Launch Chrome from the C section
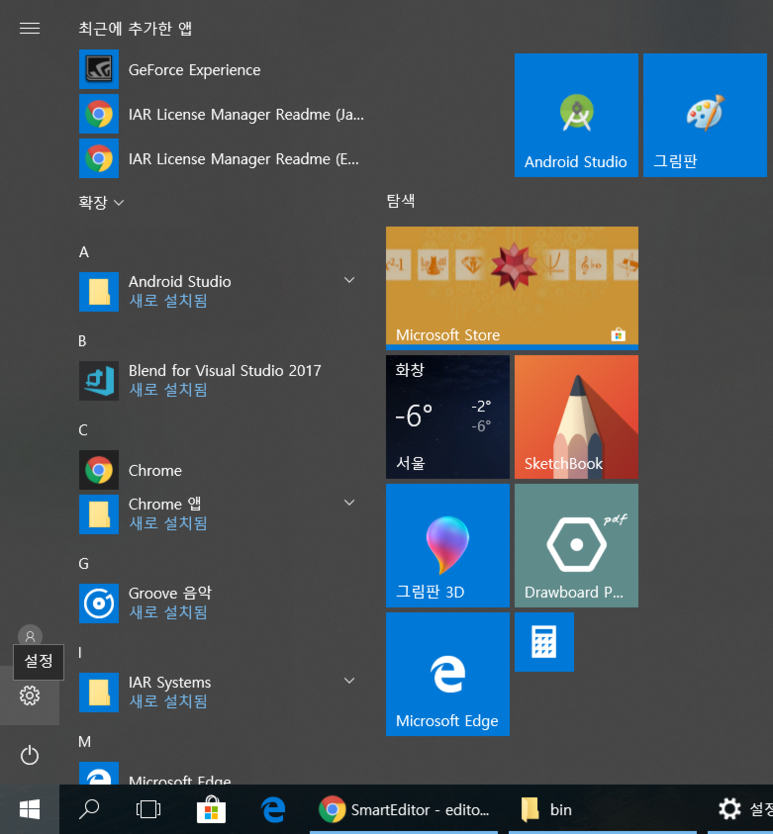Image resolution: width=773 pixels, height=834 pixels. (x=222, y=470)
